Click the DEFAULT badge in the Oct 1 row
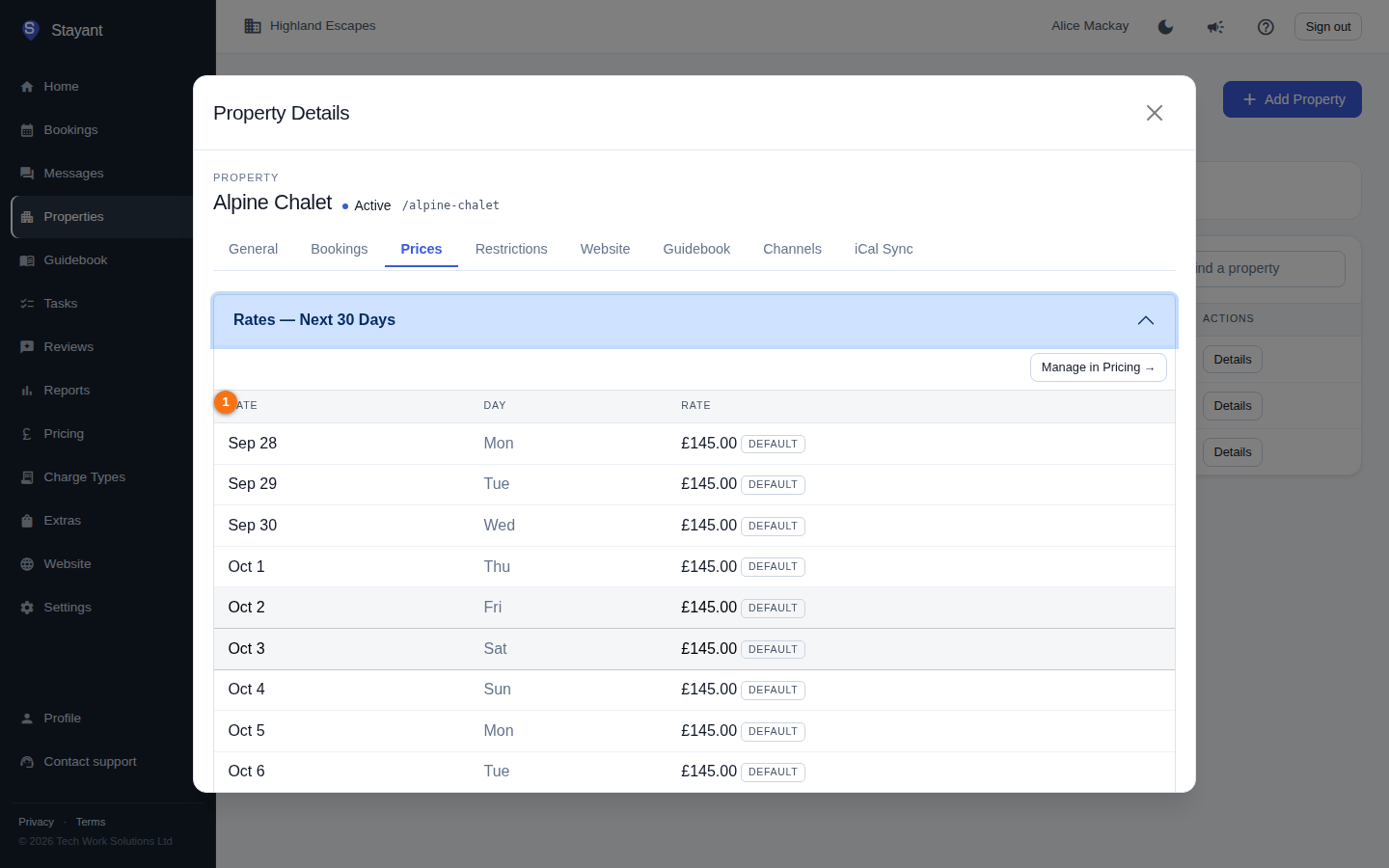The image size is (1389, 868). pyautogui.click(x=773, y=567)
